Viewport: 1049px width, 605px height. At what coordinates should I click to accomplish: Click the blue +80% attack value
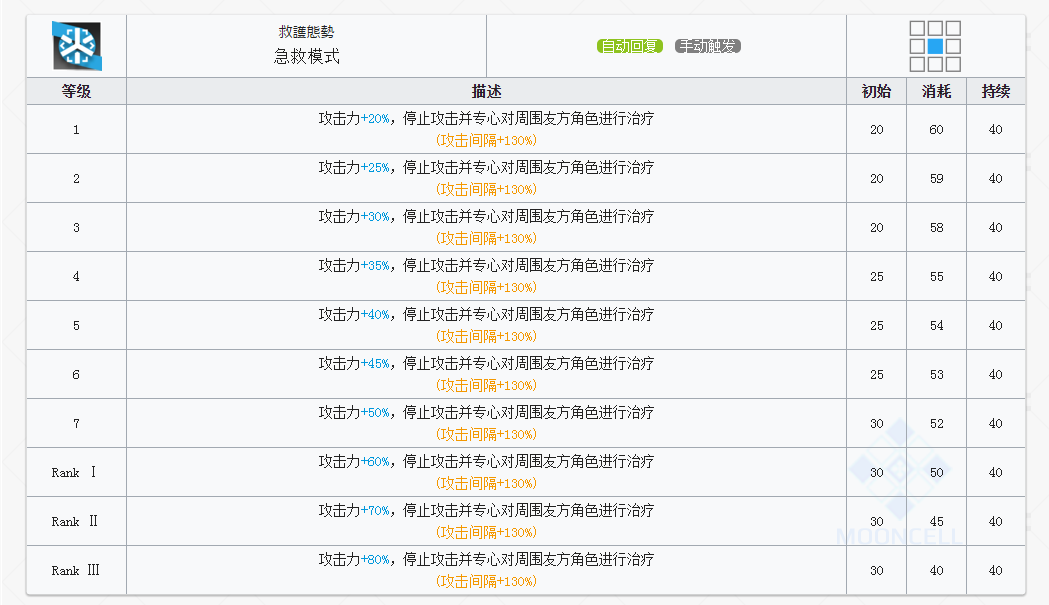coord(375,559)
